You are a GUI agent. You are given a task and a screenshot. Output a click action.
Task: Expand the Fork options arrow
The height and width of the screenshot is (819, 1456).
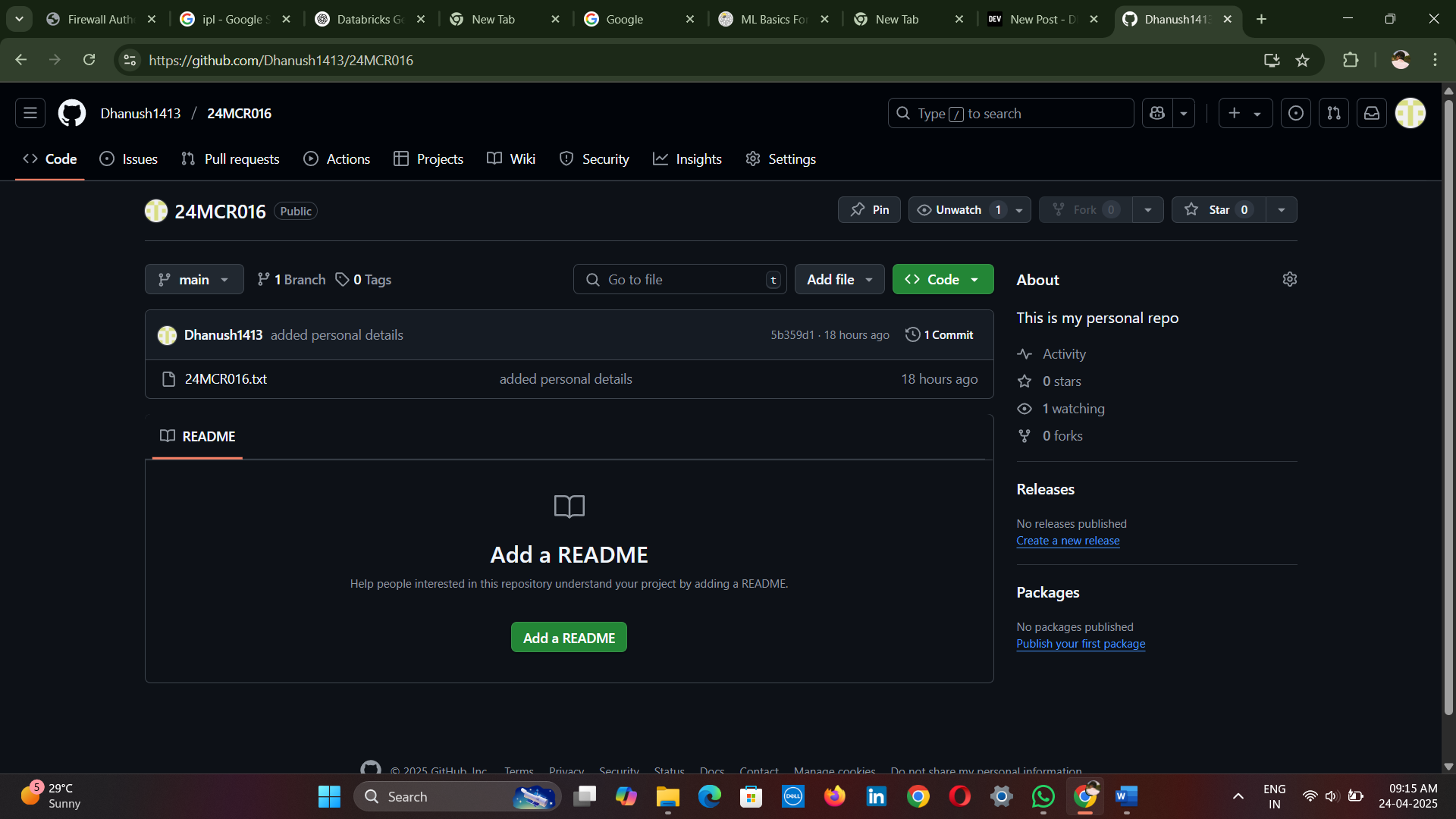coord(1148,210)
